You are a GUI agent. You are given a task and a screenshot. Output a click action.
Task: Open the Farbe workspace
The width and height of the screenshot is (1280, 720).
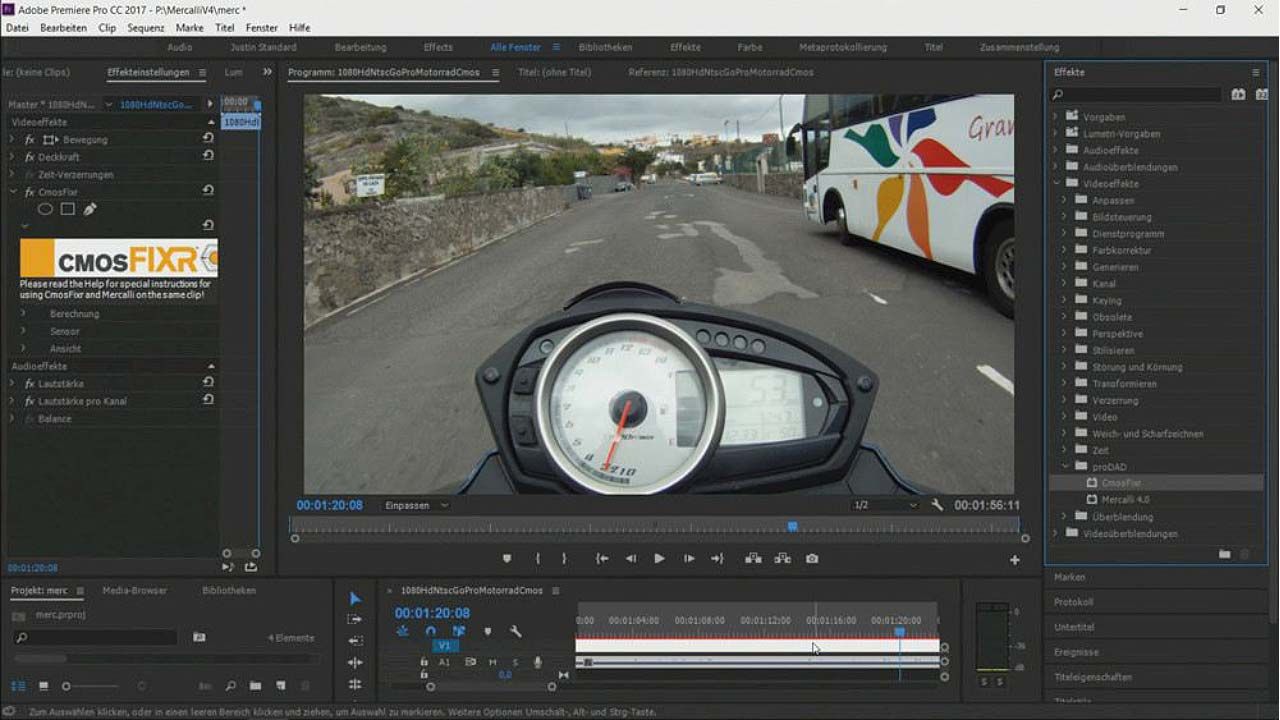[749, 47]
